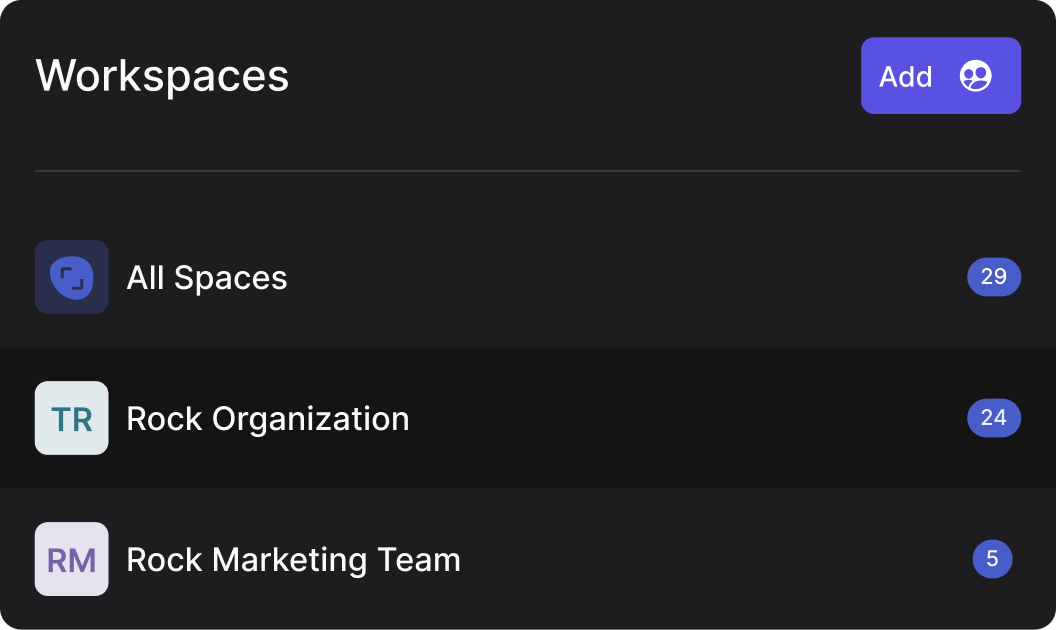
Task: Click the Rock Marketing Team name text
Action: [x=293, y=559]
